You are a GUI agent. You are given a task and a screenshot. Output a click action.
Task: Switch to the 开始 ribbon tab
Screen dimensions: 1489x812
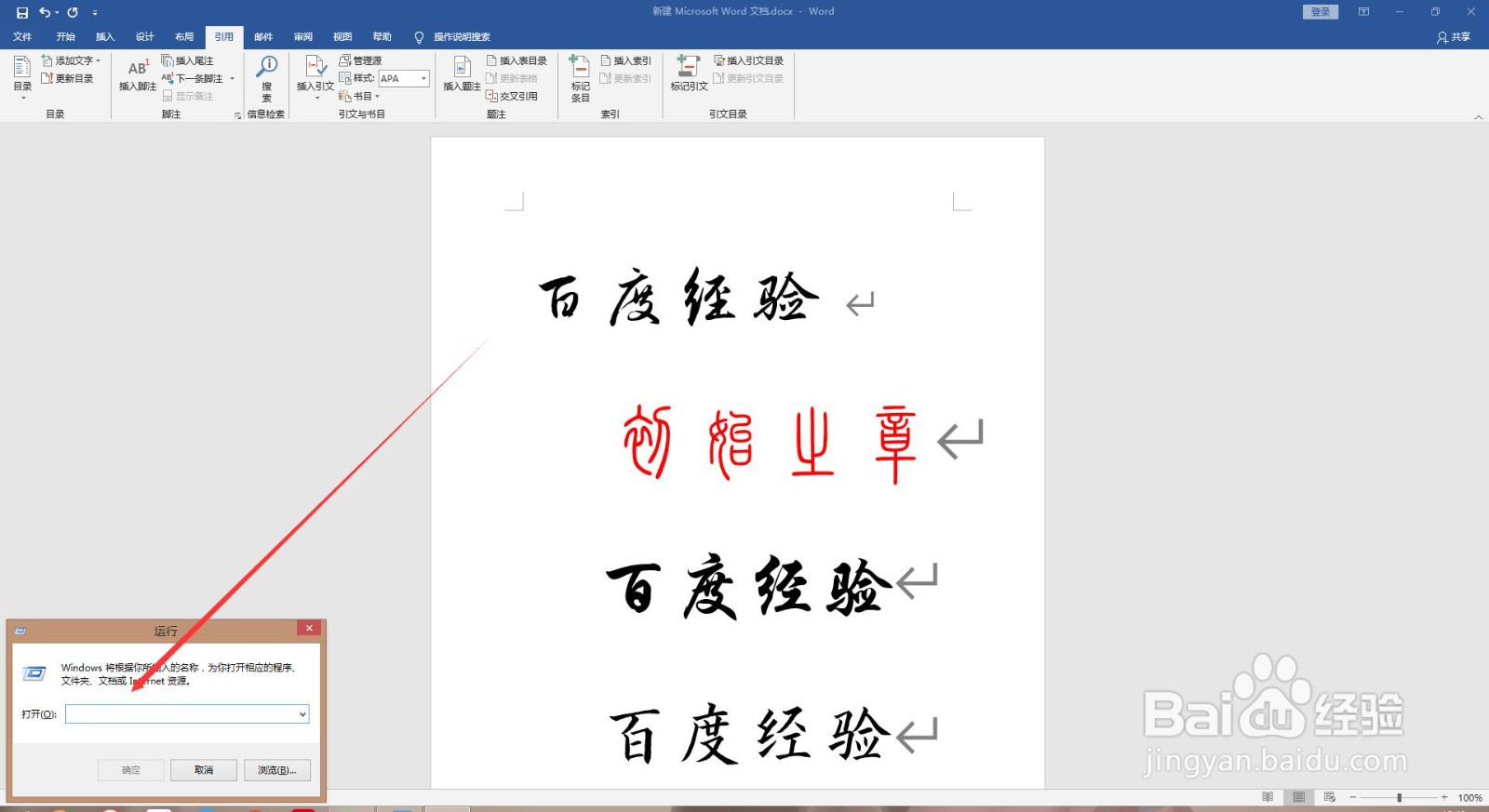click(65, 37)
